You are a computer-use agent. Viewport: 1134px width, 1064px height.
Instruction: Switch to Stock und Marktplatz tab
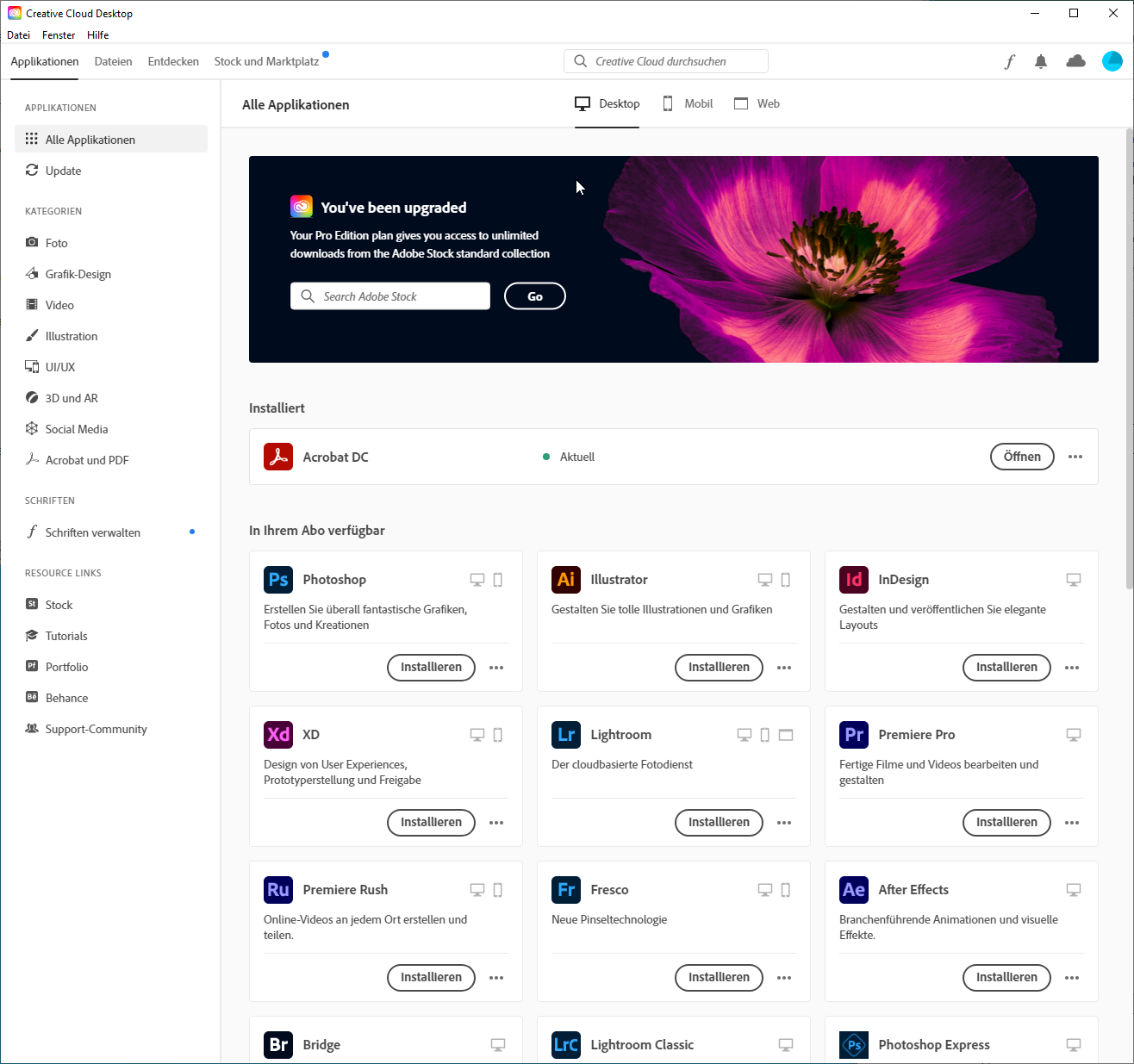coord(266,62)
